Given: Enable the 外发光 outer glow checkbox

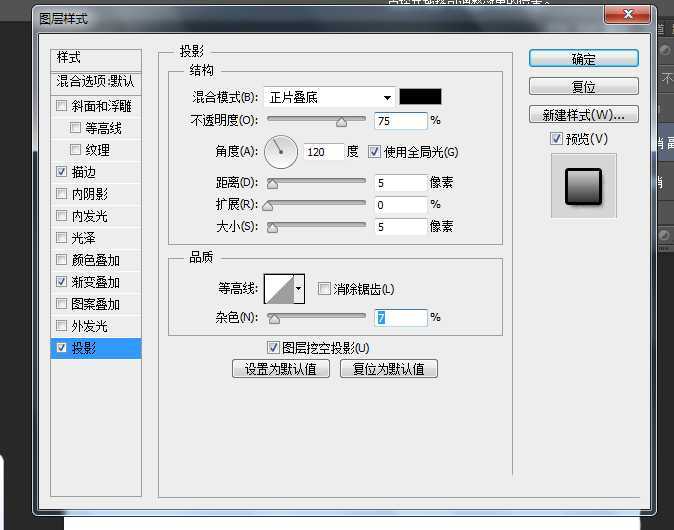Looking at the screenshot, I should click(62, 326).
